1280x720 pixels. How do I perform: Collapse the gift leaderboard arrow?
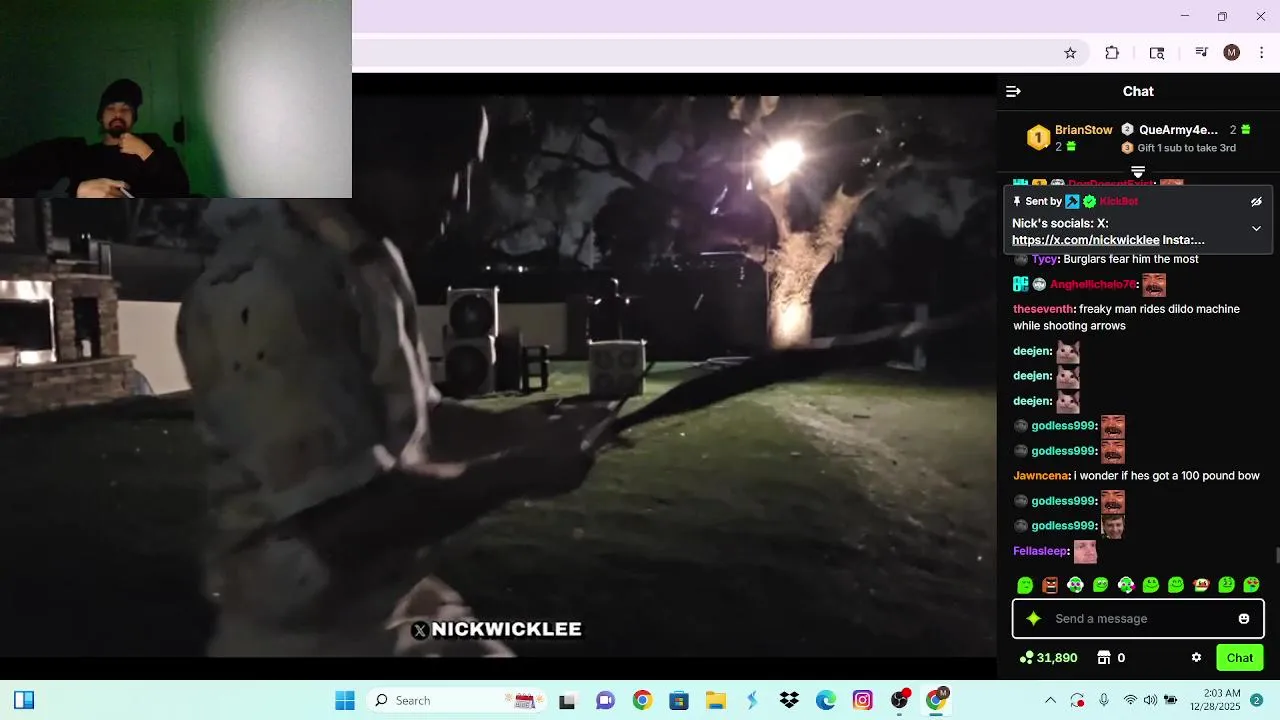pyautogui.click(x=1138, y=173)
